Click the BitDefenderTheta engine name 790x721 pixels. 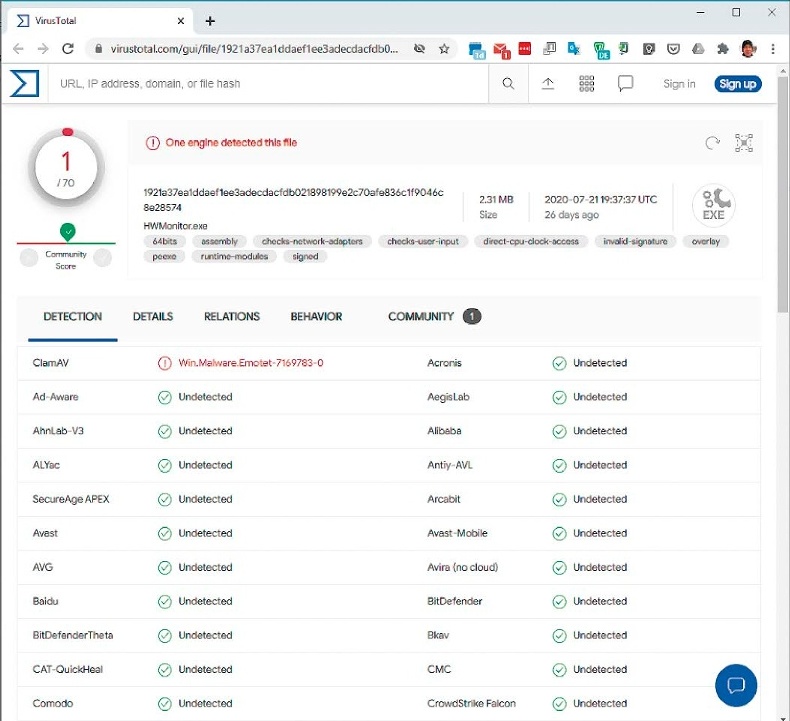pos(73,635)
